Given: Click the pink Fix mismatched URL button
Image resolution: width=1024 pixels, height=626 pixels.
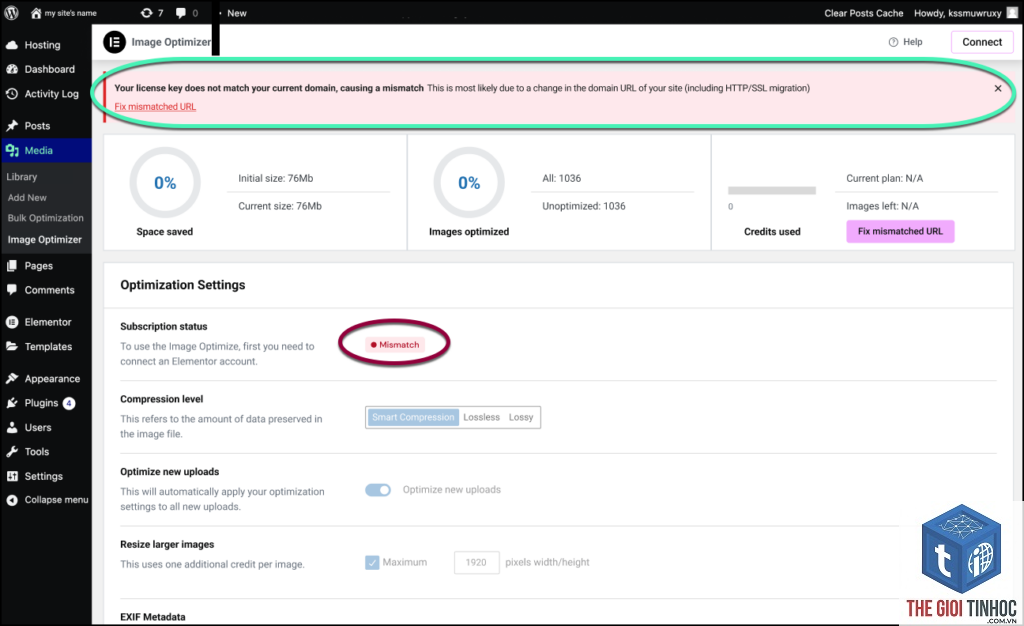Looking at the screenshot, I should point(900,231).
